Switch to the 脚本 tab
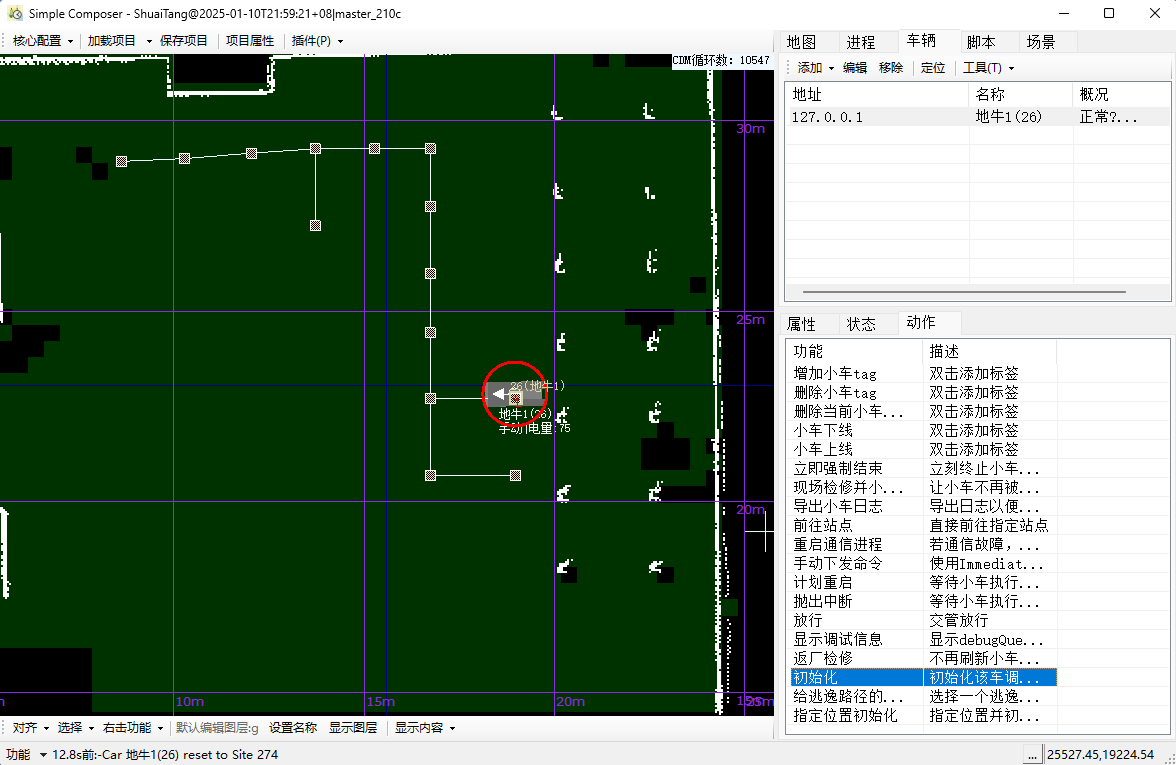 tap(980, 42)
